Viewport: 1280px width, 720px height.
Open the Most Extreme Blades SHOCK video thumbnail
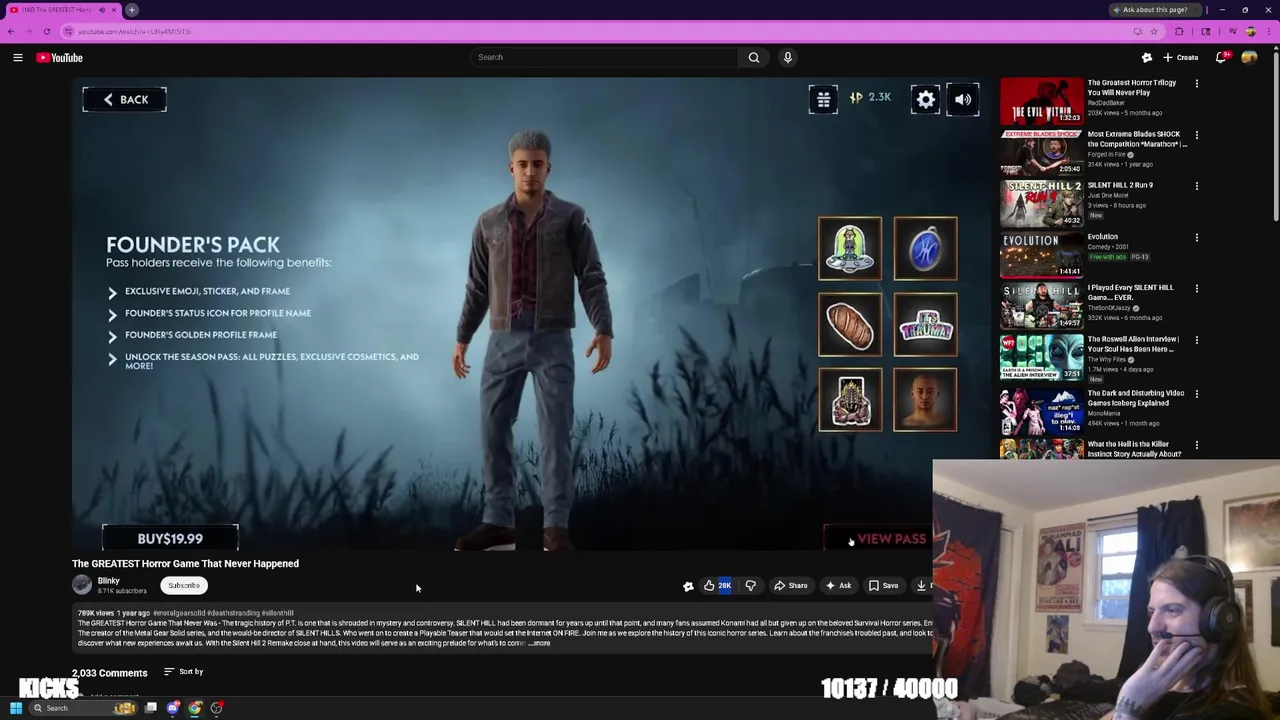pyautogui.click(x=1041, y=152)
